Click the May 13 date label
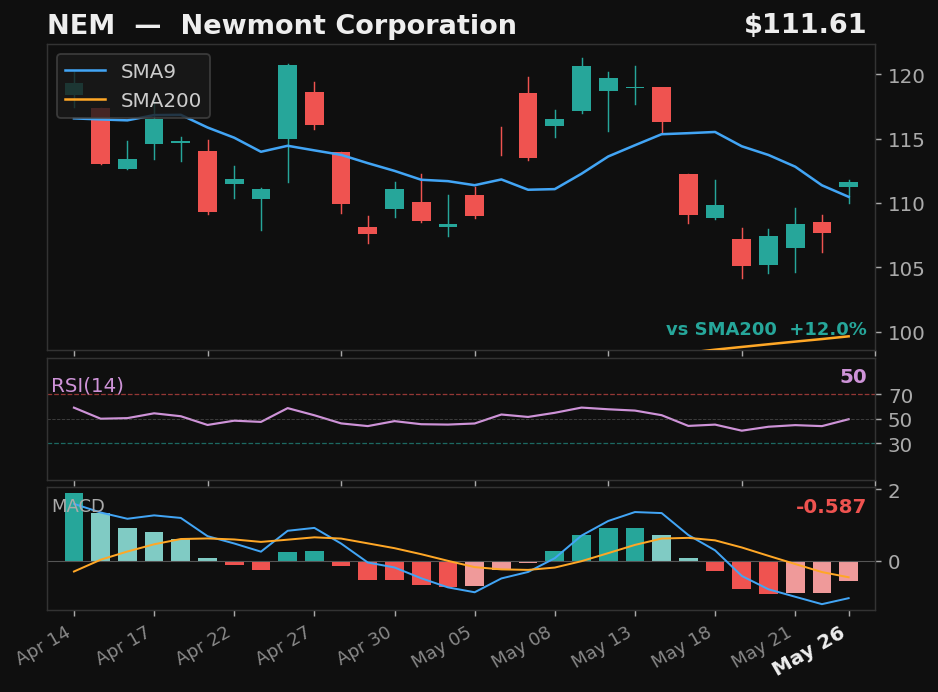The image size is (938, 692). [x=602, y=648]
